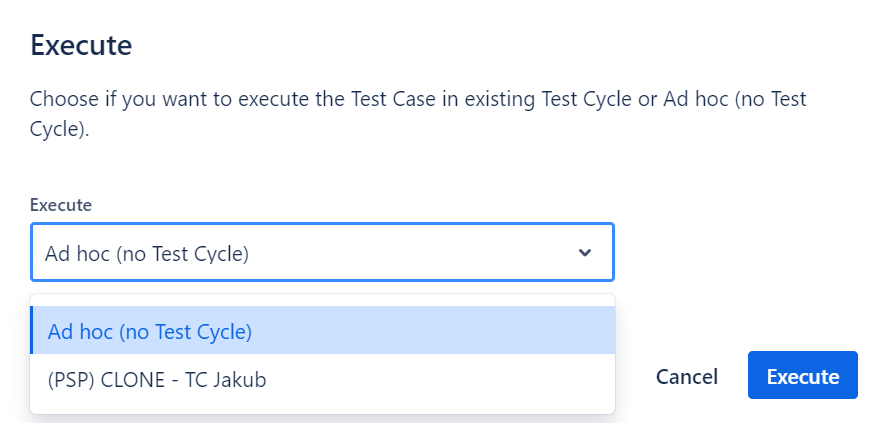Cancel the Execute dialog
886x423 pixels.
point(686,377)
